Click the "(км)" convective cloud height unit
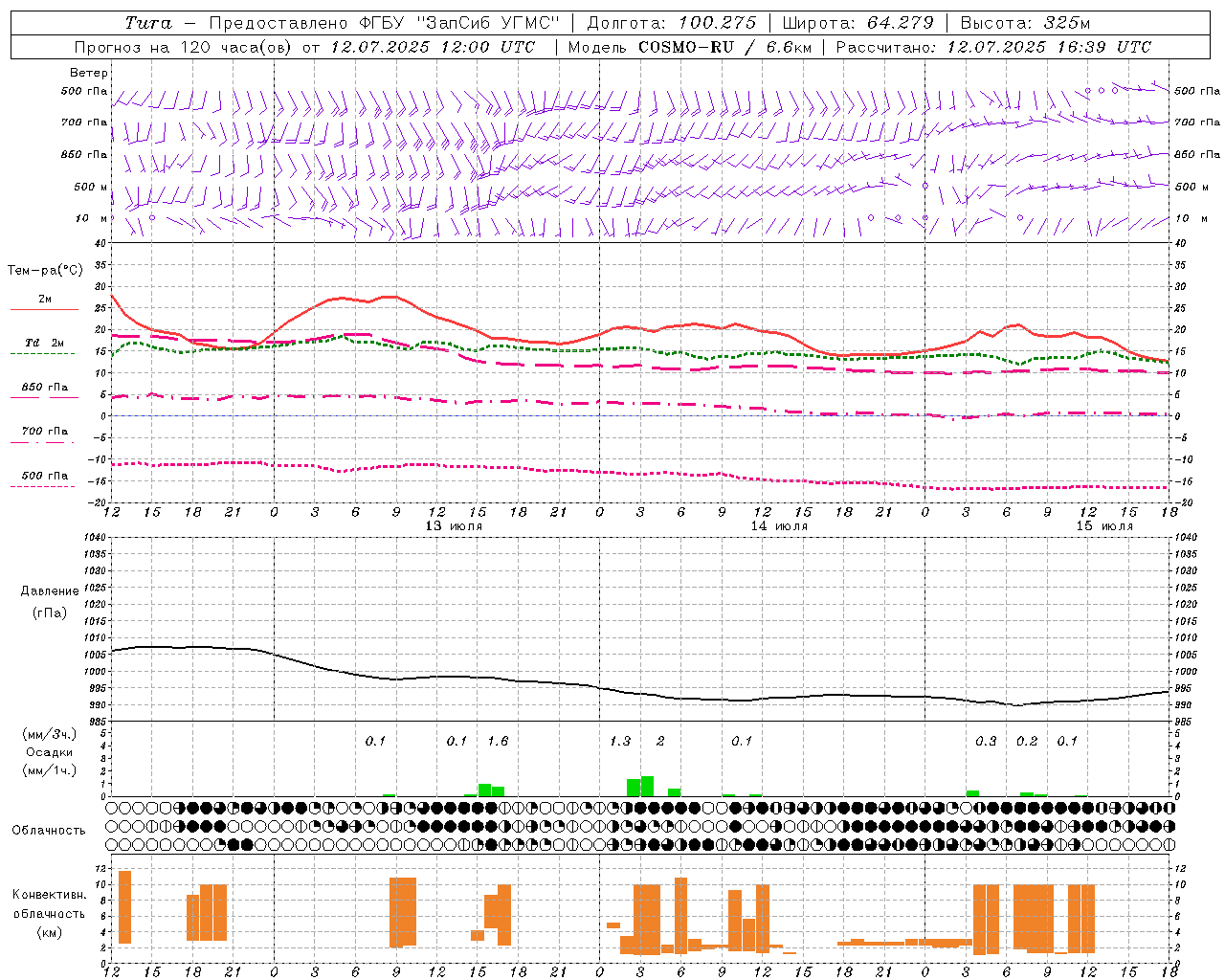This screenshot has width=1225, height=980. coord(50,931)
